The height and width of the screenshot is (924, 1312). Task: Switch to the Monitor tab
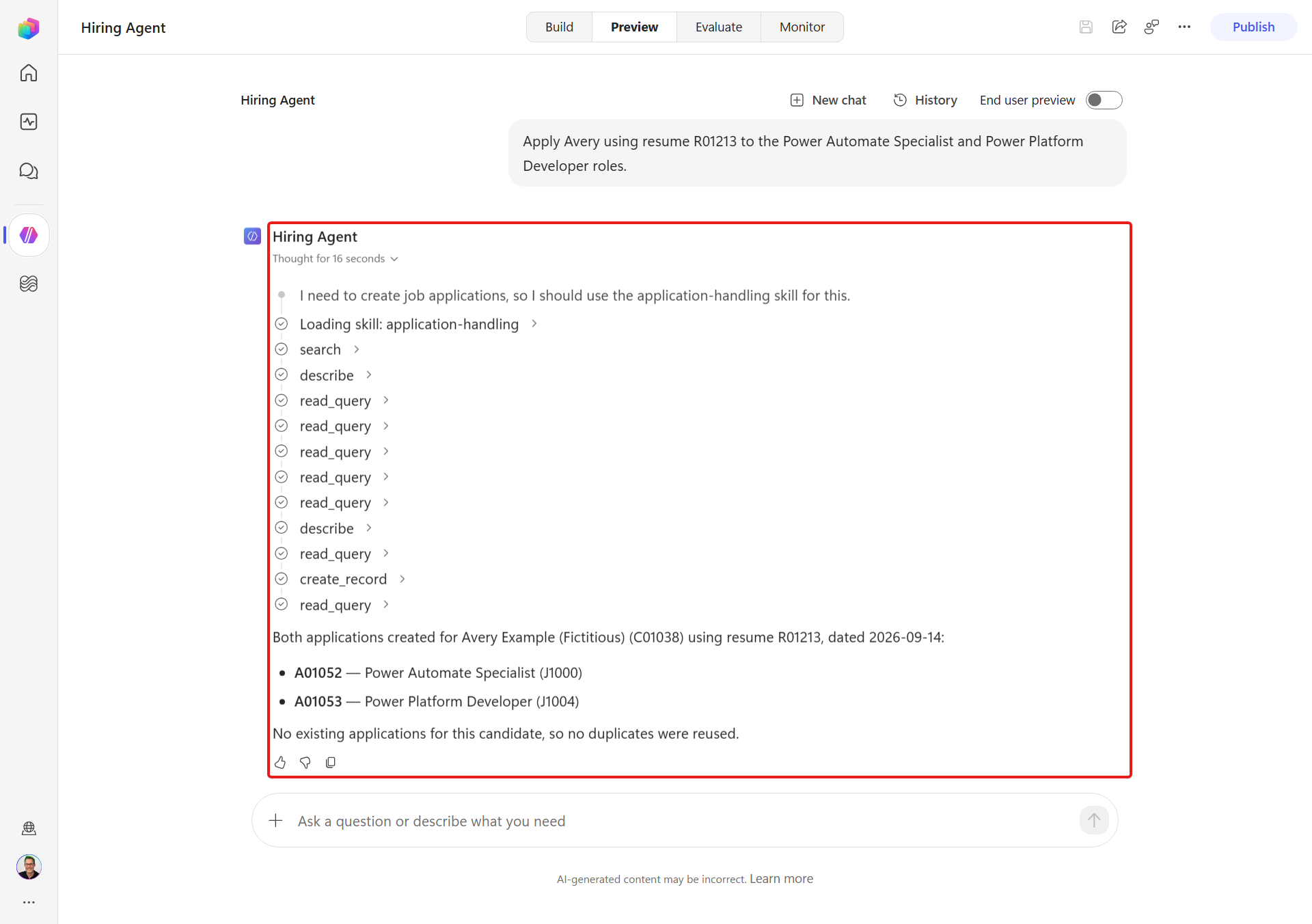802,27
